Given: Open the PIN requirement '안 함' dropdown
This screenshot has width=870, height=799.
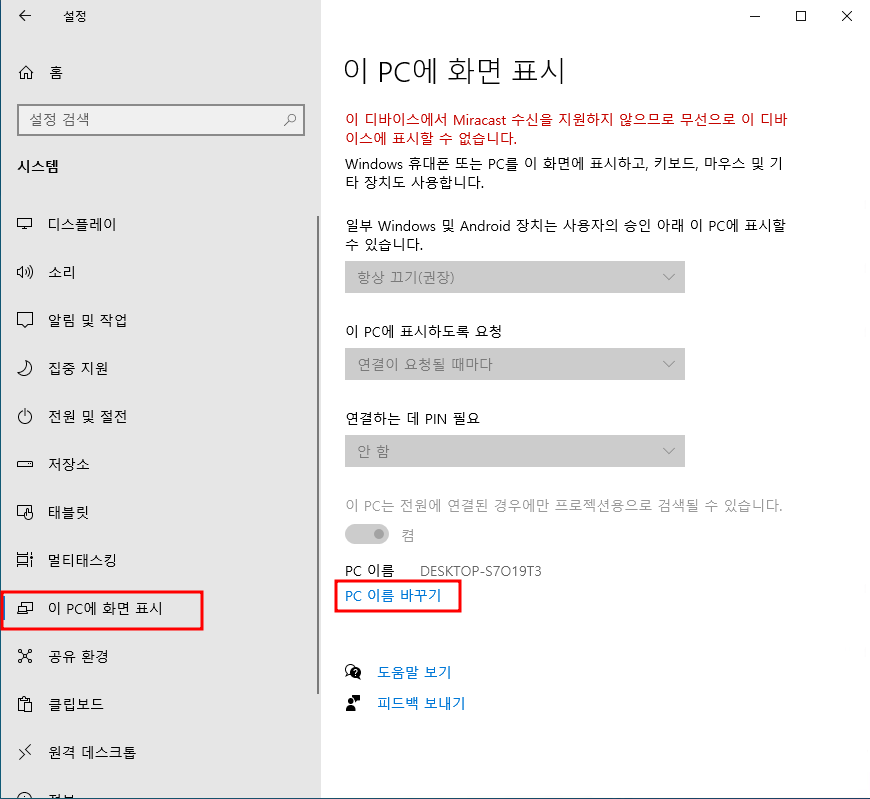Looking at the screenshot, I should [x=514, y=451].
